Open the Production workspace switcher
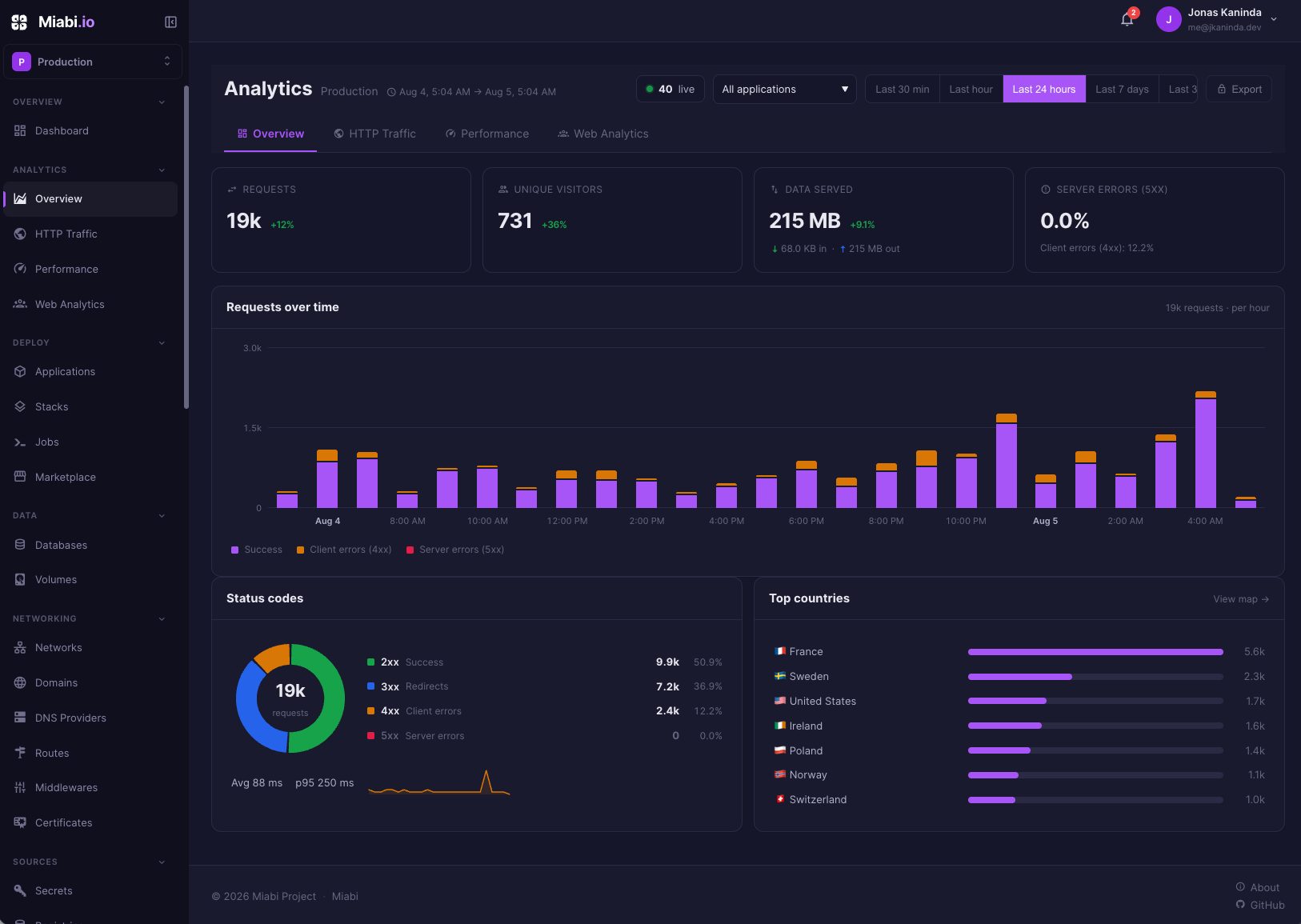This screenshot has width=1301, height=924. (93, 62)
